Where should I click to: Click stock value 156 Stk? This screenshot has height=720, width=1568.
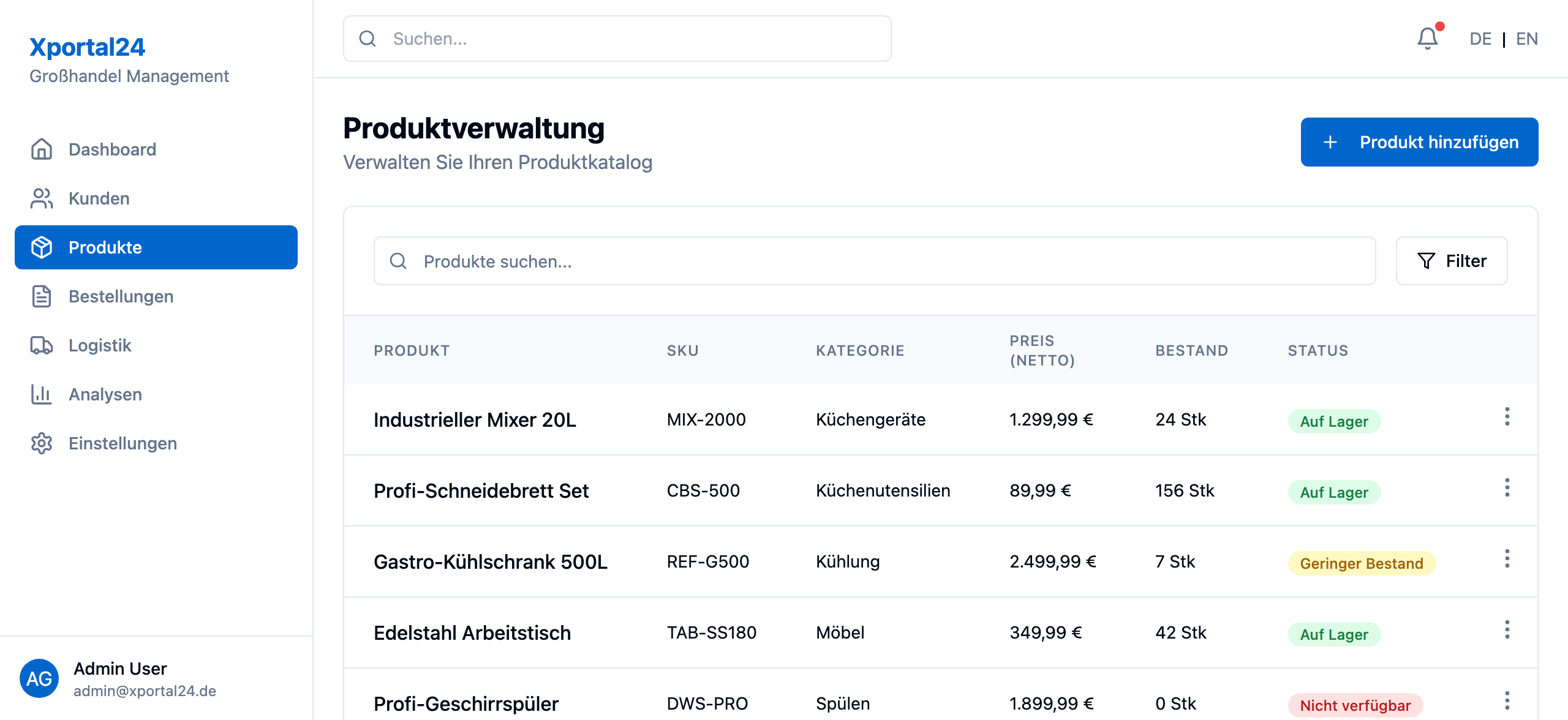coord(1185,490)
